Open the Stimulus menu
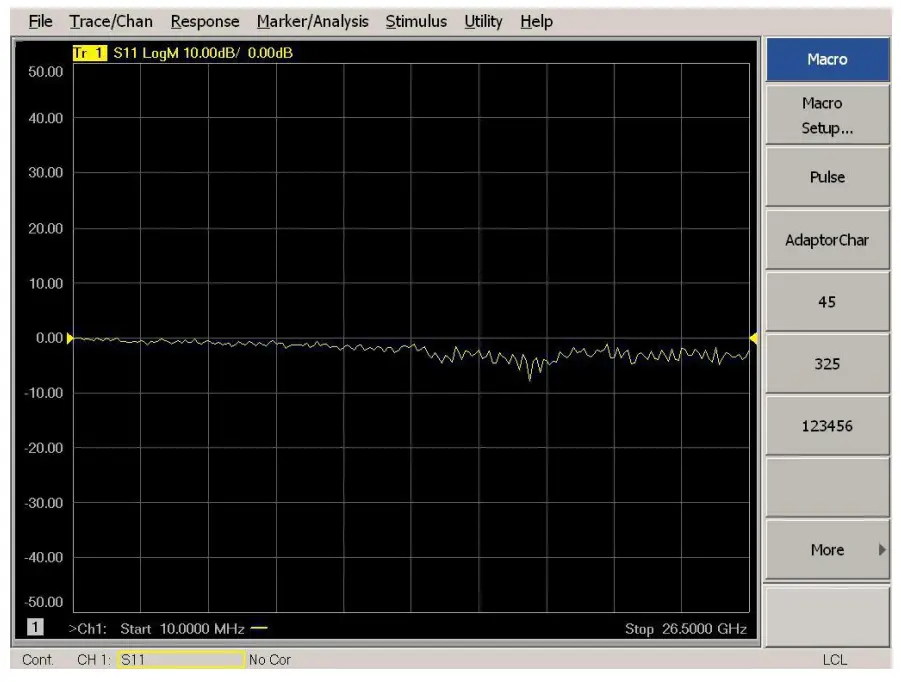The width and height of the screenshot is (901, 682). (416, 21)
